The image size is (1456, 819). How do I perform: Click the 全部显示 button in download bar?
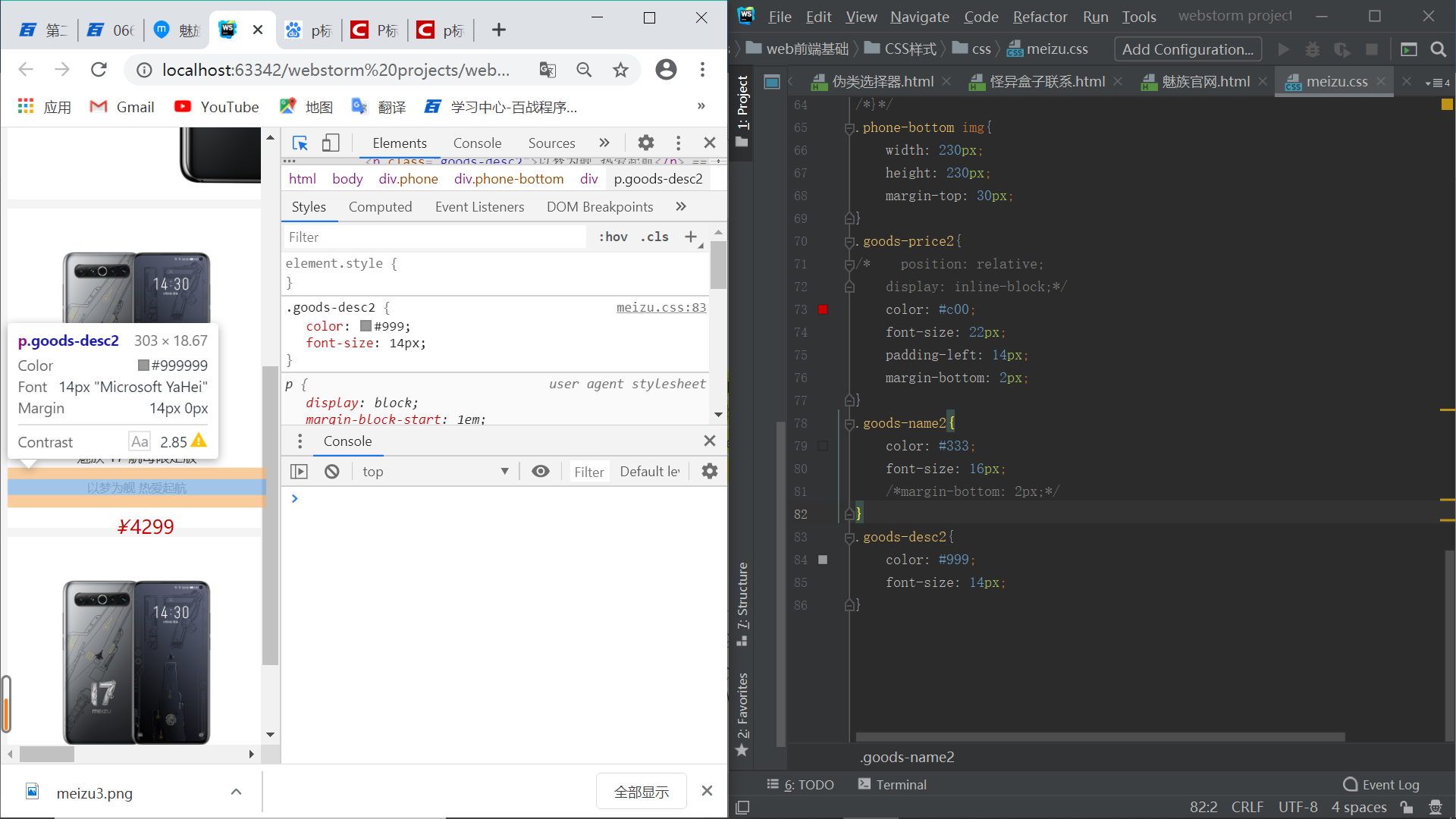(x=641, y=791)
